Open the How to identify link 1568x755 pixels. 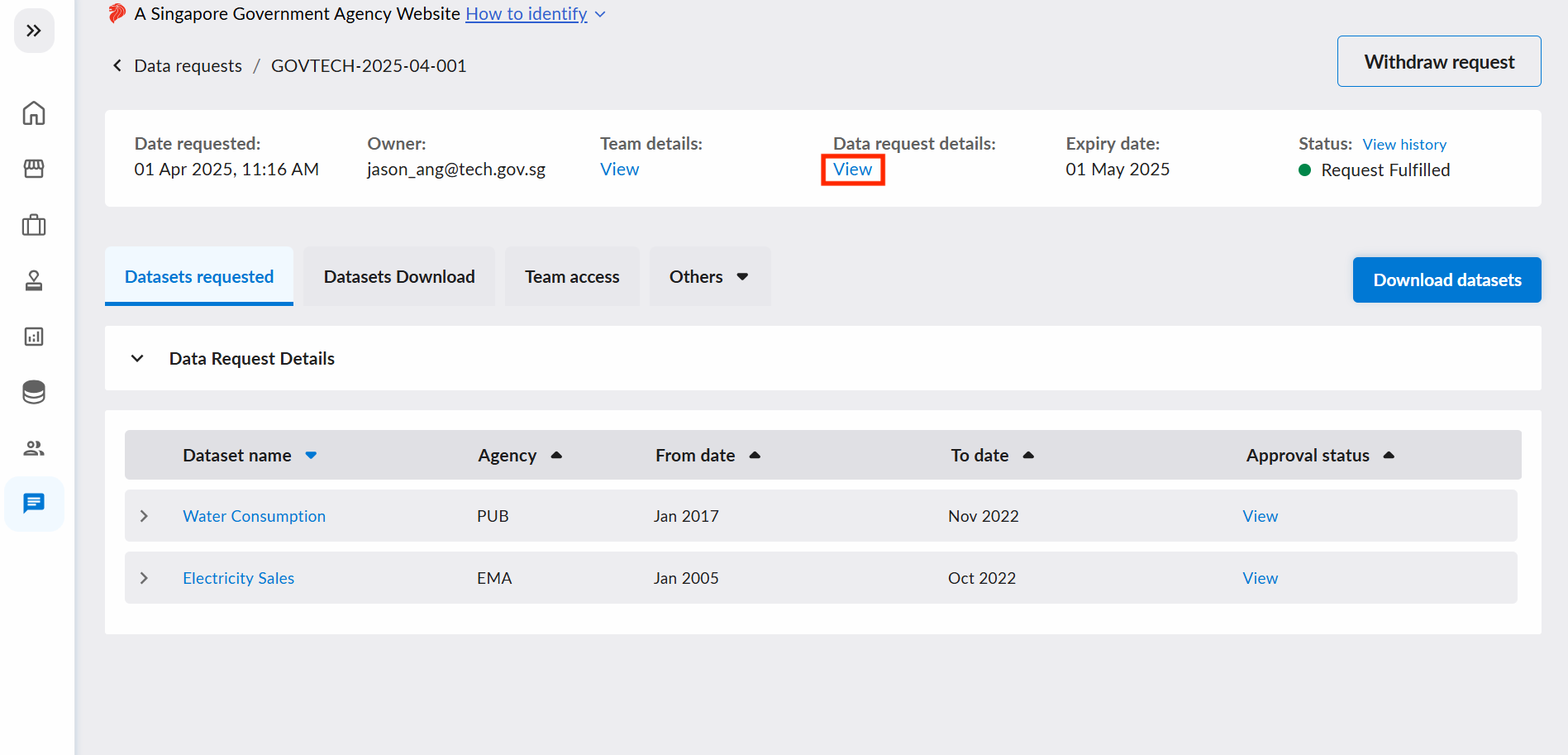[x=527, y=14]
